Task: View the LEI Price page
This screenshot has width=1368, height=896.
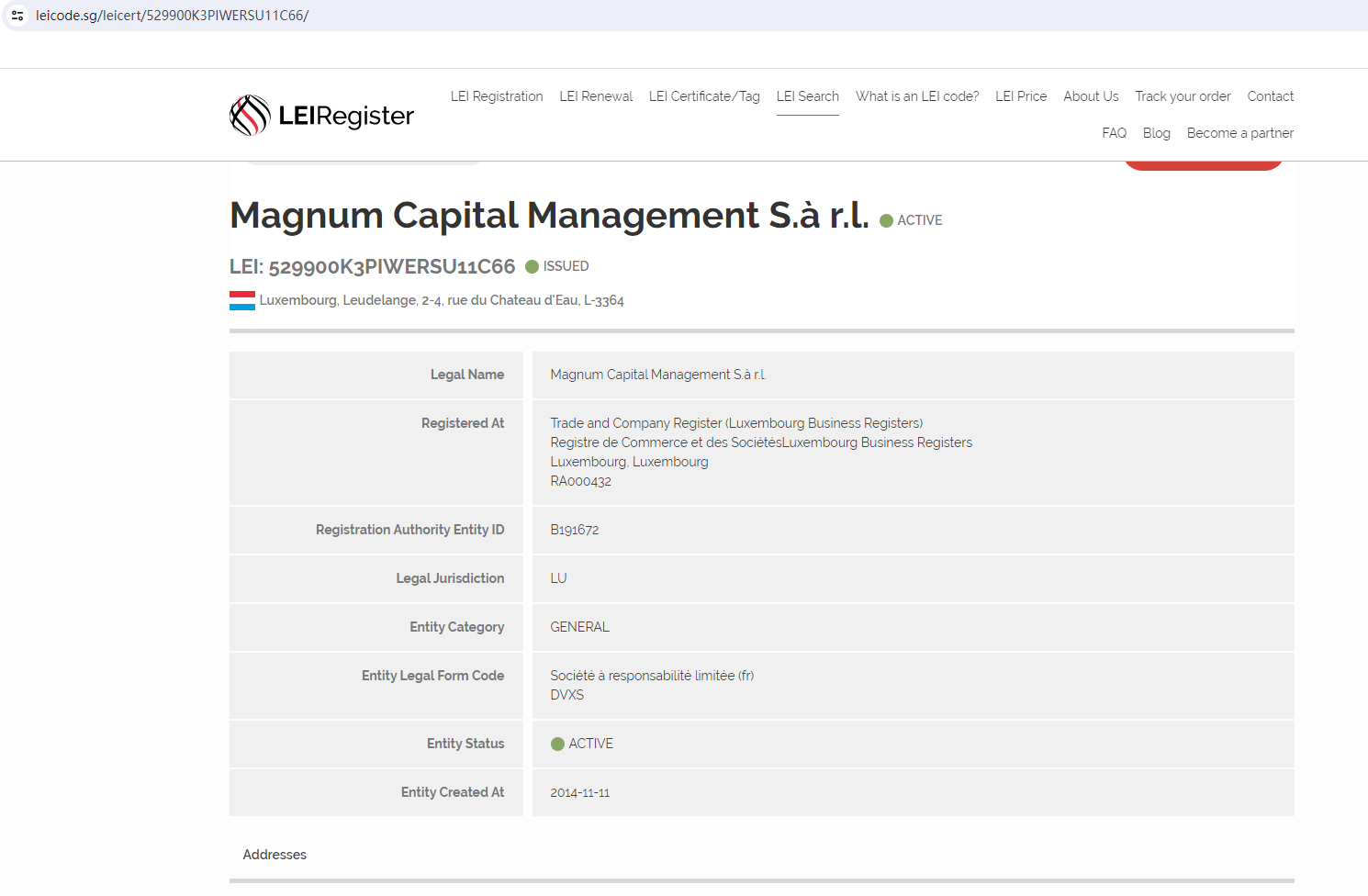Action: (1021, 96)
